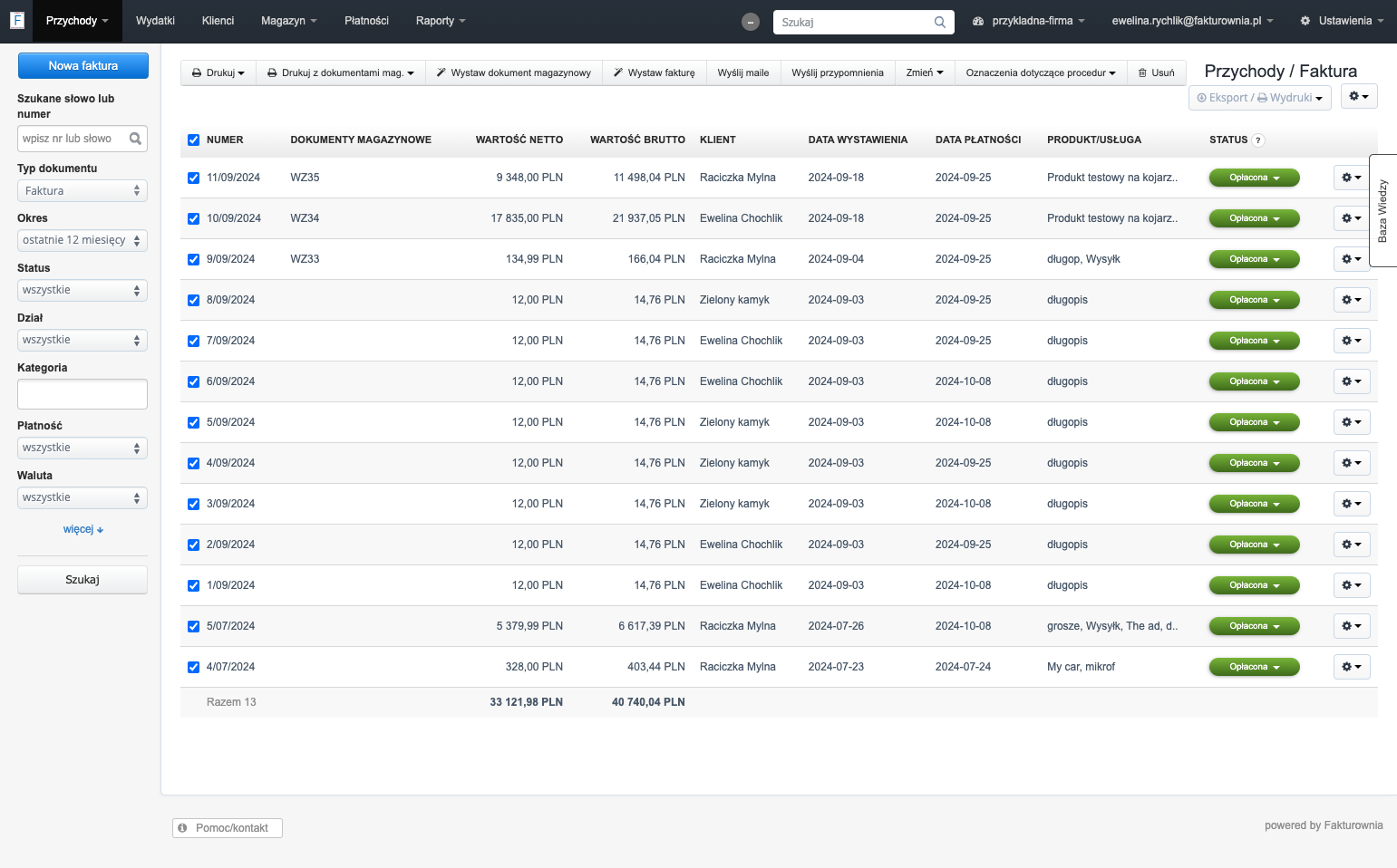Open the Magazyn menu
Screen dimensions: 1397x868
tap(288, 21)
